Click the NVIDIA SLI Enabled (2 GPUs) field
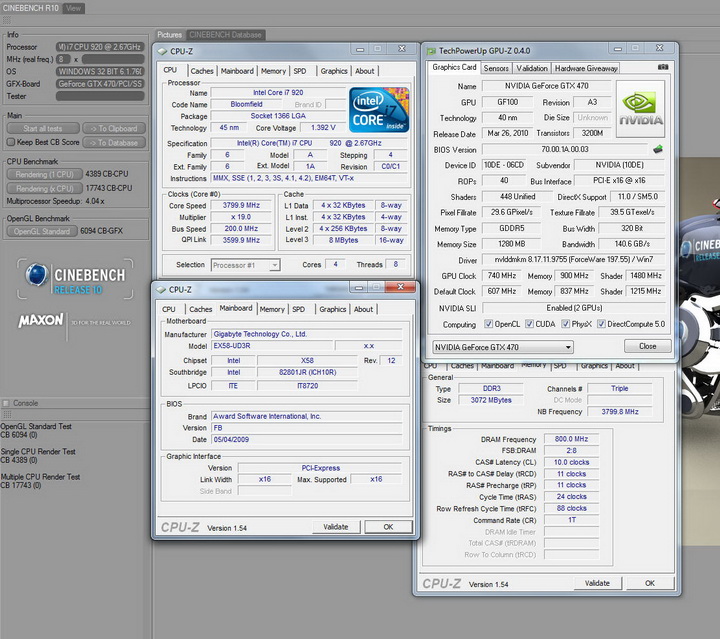Screen dimensions: 720x639 tap(574, 308)
